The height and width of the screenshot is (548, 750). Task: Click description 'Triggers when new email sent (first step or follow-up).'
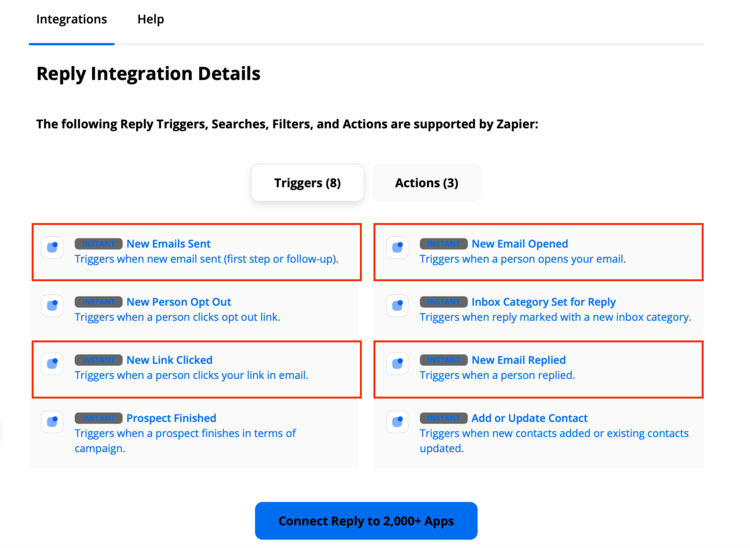click(x=207, y=259)
